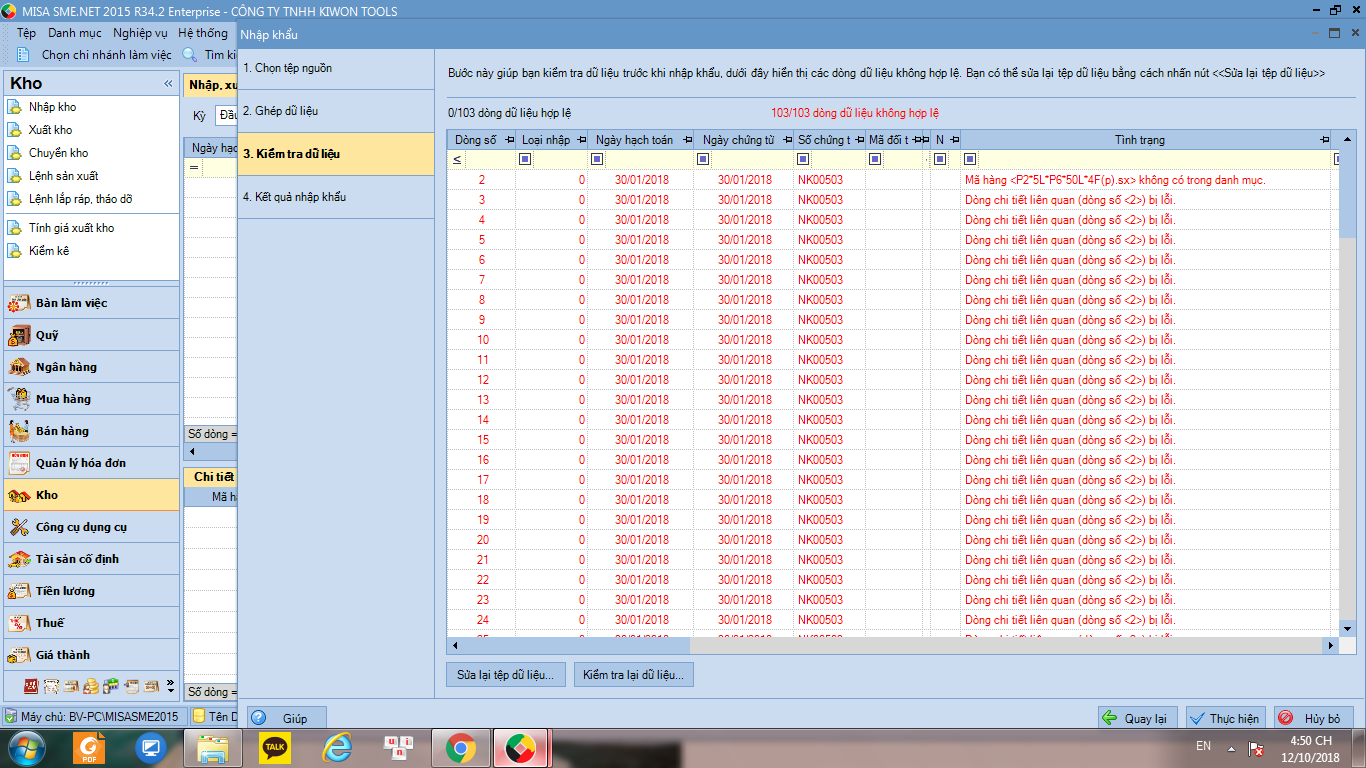Open the Thuế module
Viewport: 1366px width, 768px height.
pyautogui.click(x=92, y=623)
